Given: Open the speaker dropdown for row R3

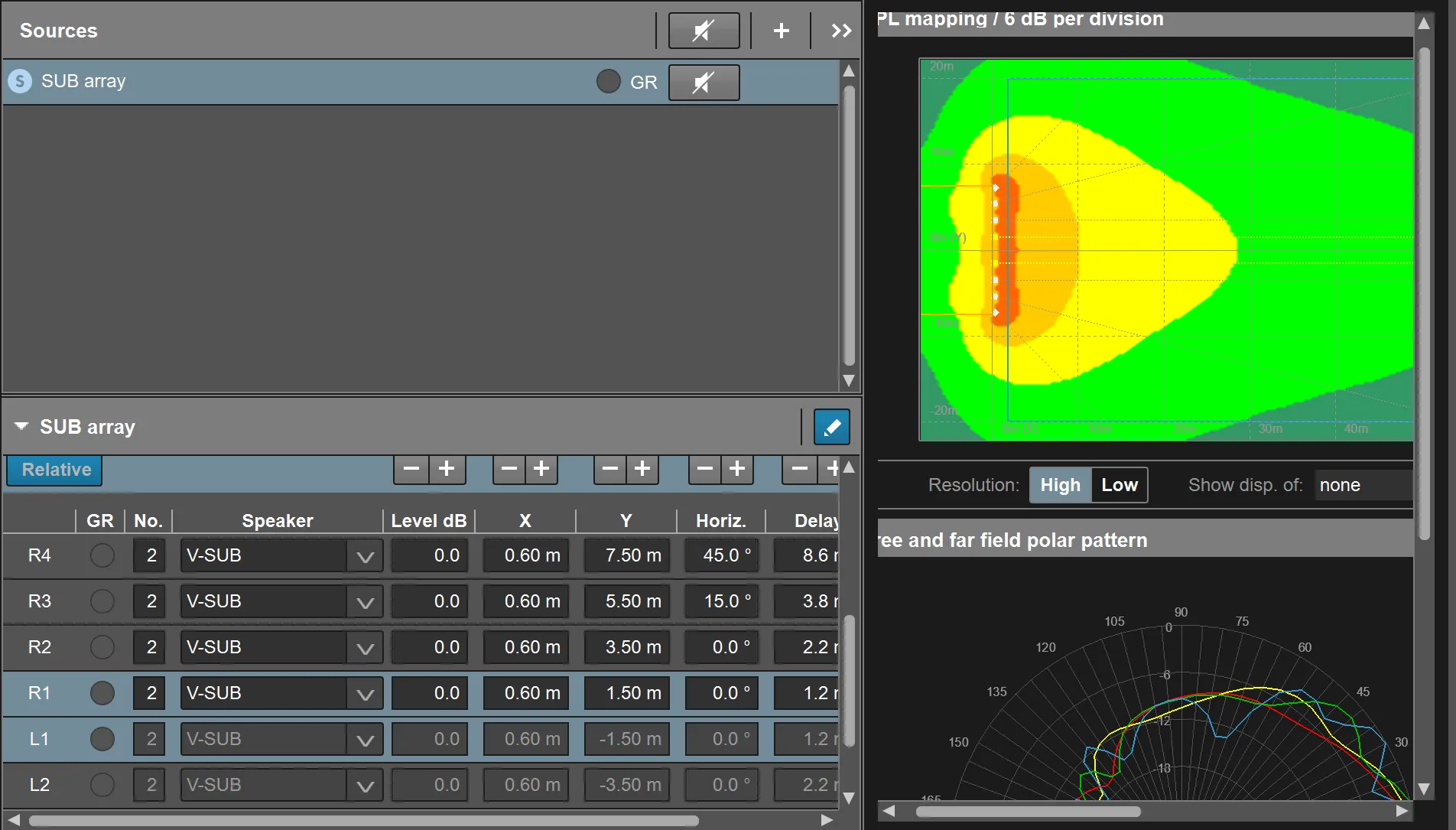Looking at the screenshot, I should click(x=365, y=601).
